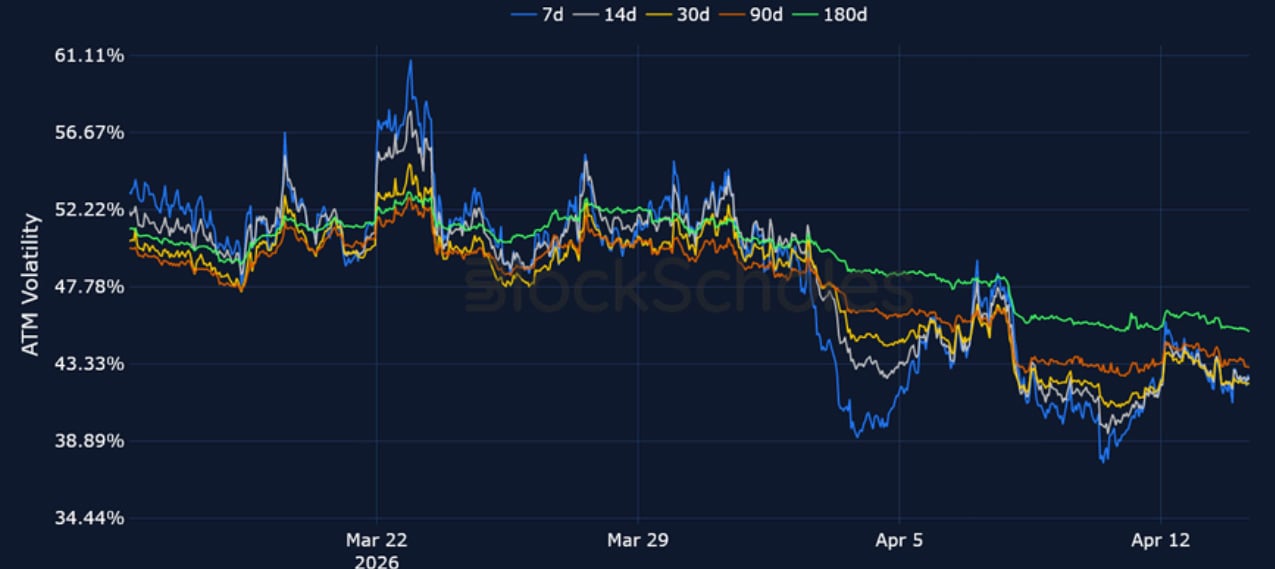Click the ATM Volatility axis title
Viewport: 1275px width, 569px height.
tap(31, 284)
